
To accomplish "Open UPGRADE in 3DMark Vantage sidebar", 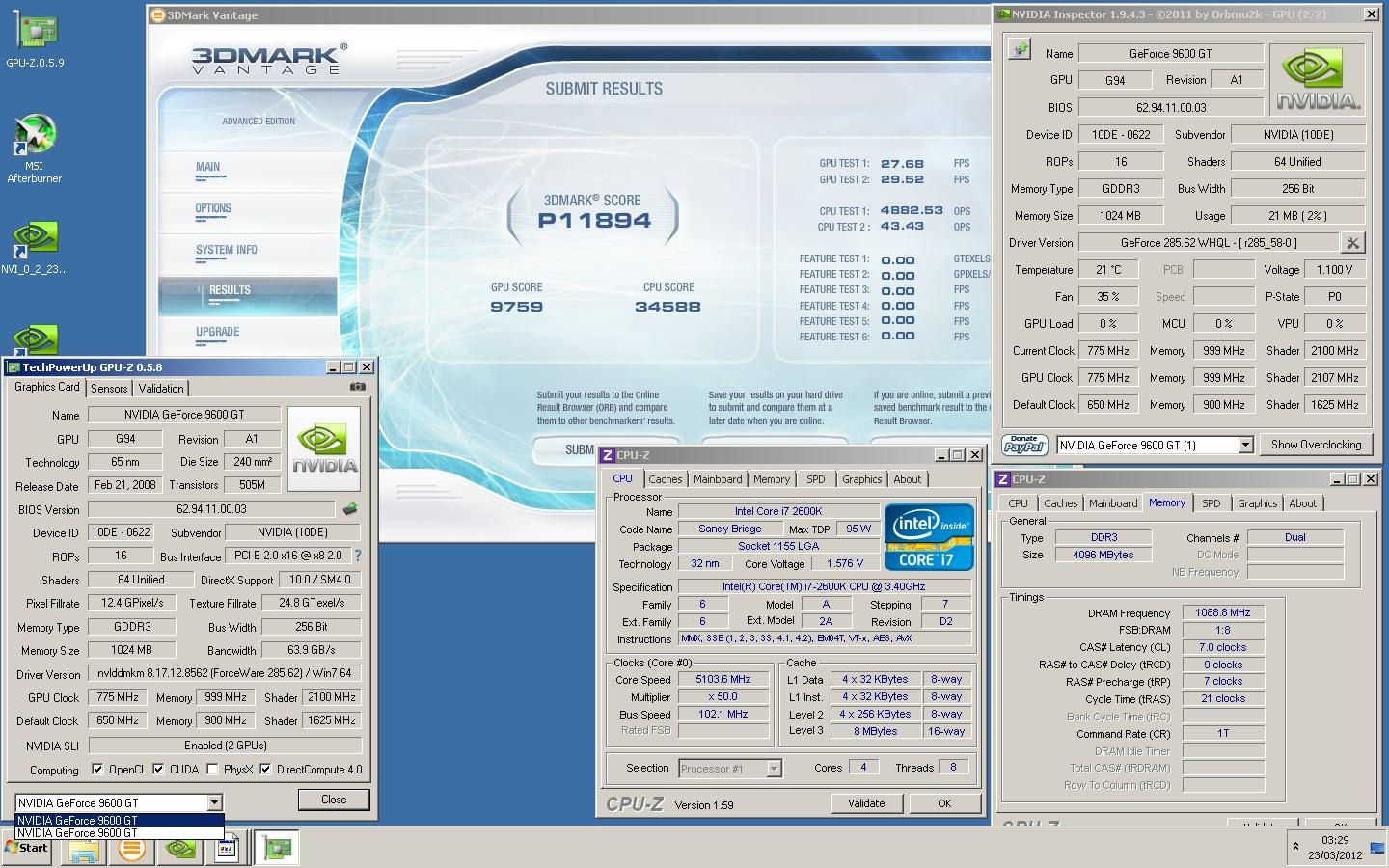I will tap(217, 332).
